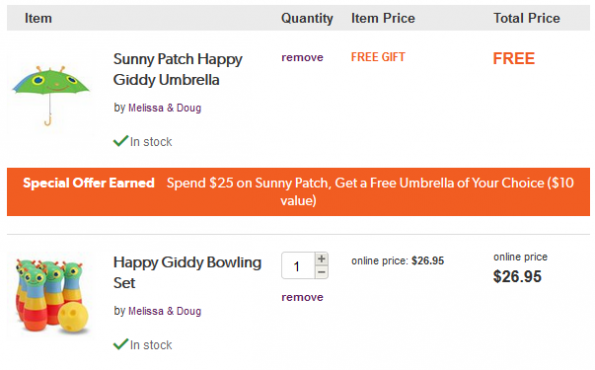Open the bowling set product thumbnail
This screenshot has width=595, height=370.
tap(52, 296)
